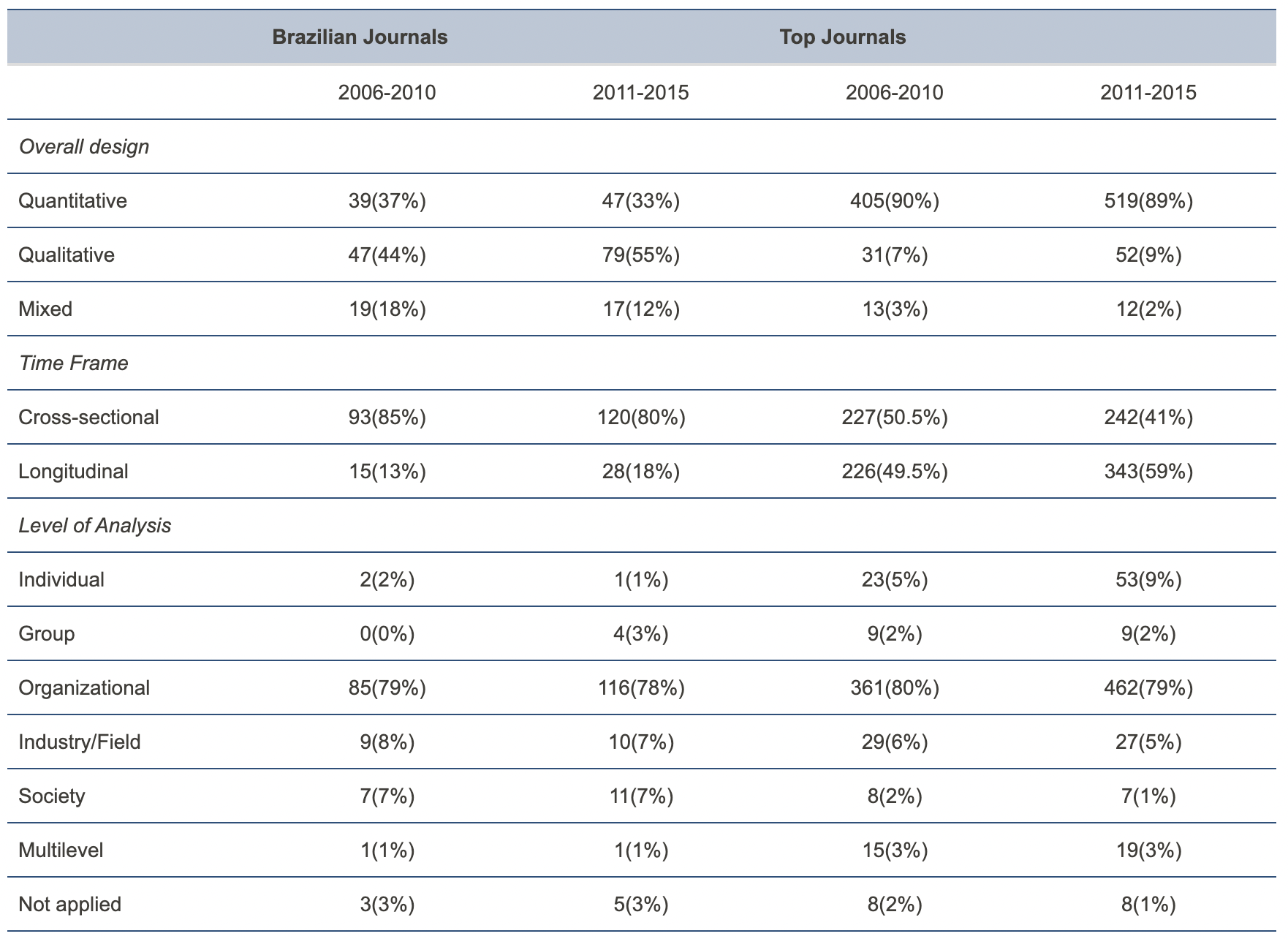Click the Cross-sectional row label
The height and width of the screenshot is (939, 1288).
pyautogui.click(x=88, y=418)
